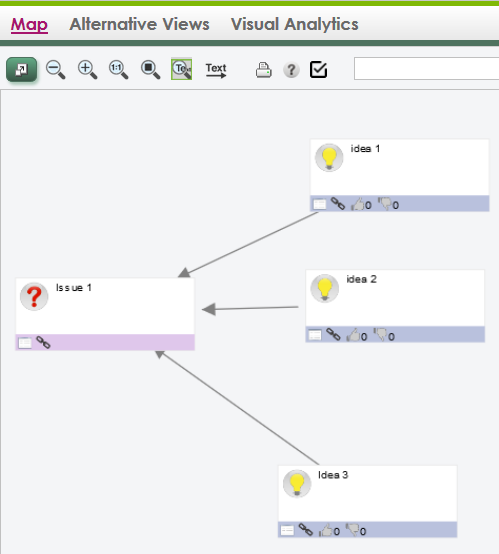Image resolution: width=499 pixels, height=554 pixels.
Task: Click thumbs up on idea 1
Action: pyautogui.click(x=357, y=204)
